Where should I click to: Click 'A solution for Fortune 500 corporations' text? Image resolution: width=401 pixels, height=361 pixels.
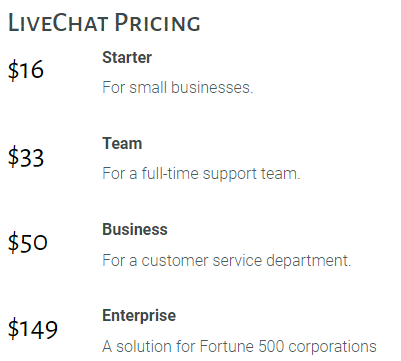point(239,346)
